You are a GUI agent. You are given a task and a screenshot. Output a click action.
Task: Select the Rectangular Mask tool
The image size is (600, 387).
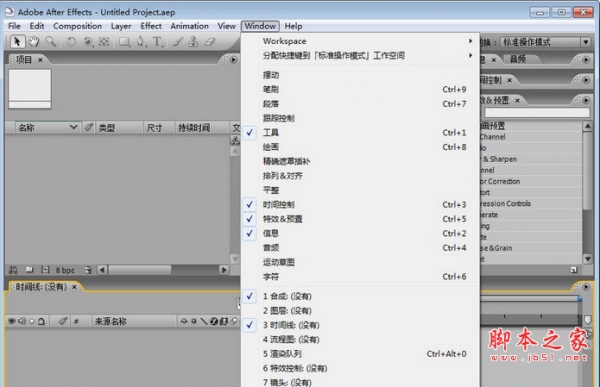tap(124, 42)
